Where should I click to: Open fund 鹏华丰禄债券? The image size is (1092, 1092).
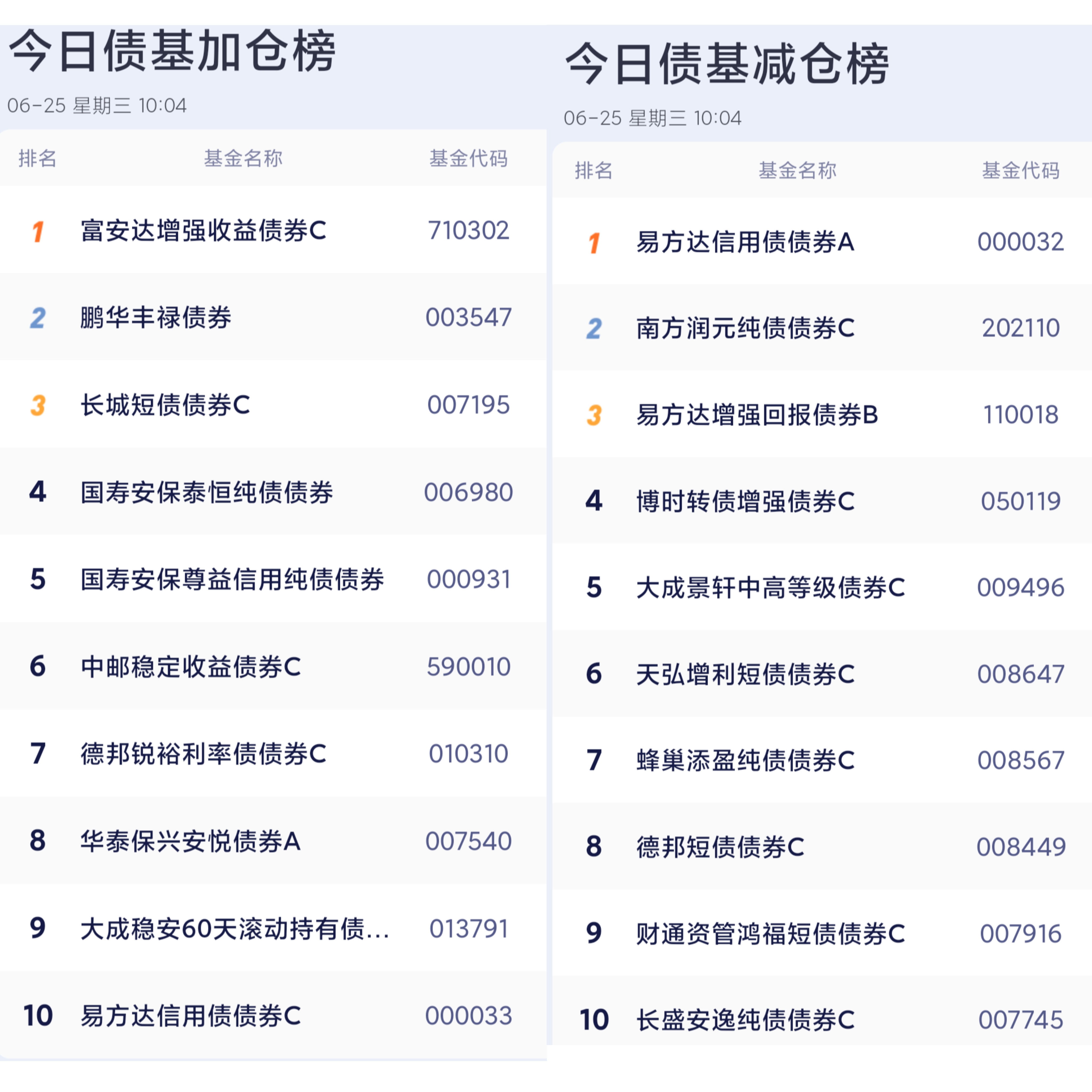[156, 318]
